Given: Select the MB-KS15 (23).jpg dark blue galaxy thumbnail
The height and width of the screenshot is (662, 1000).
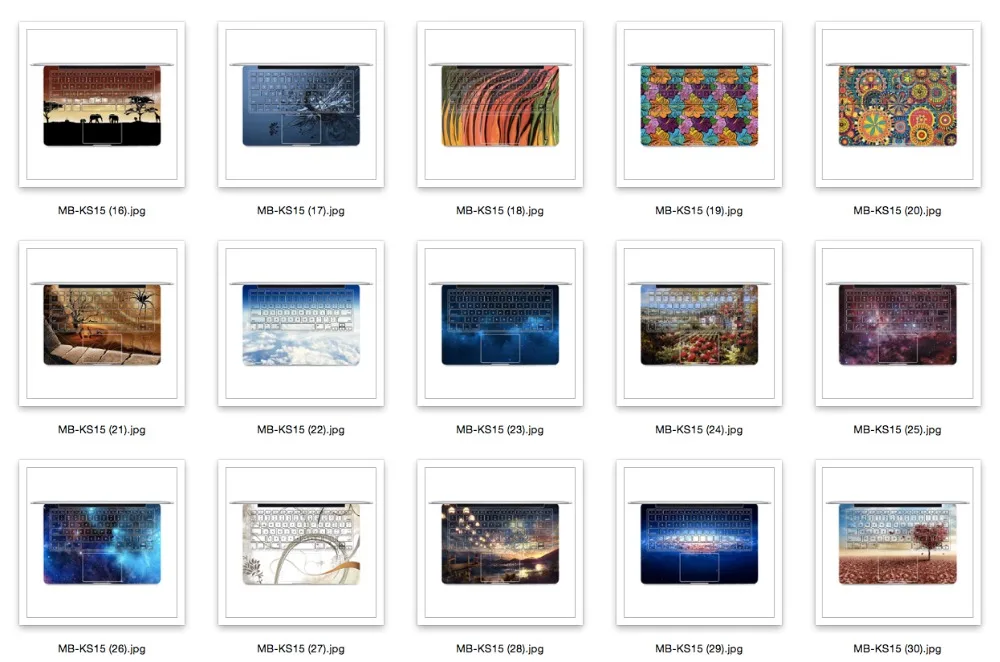Looking at the screenshot, I should click(500, 323).
